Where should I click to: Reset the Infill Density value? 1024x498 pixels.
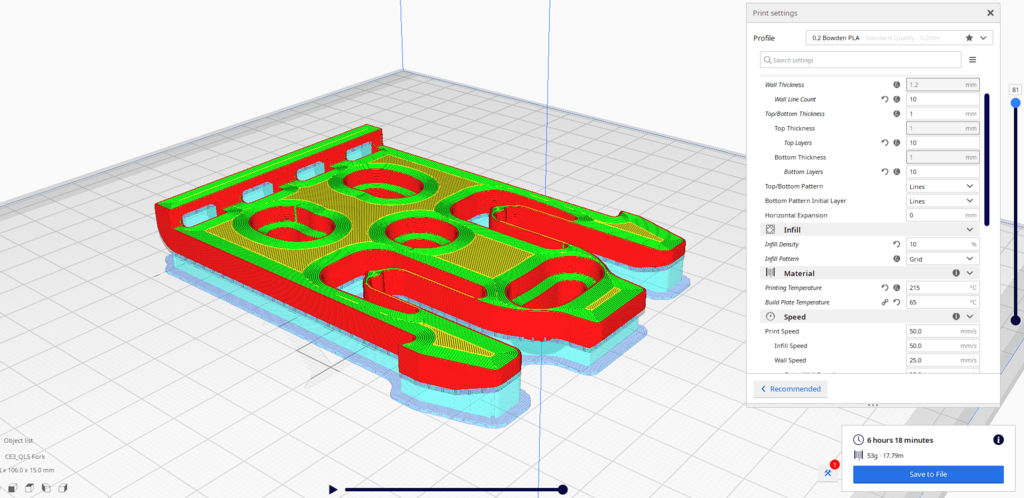tap(897, 244)
